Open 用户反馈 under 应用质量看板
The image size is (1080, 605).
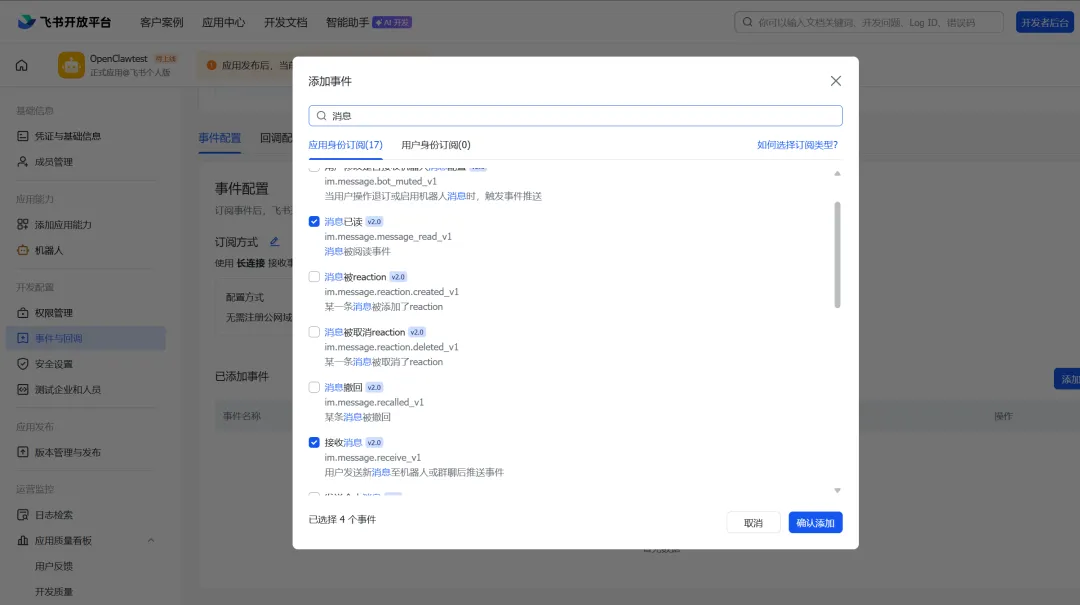[54, 566]
